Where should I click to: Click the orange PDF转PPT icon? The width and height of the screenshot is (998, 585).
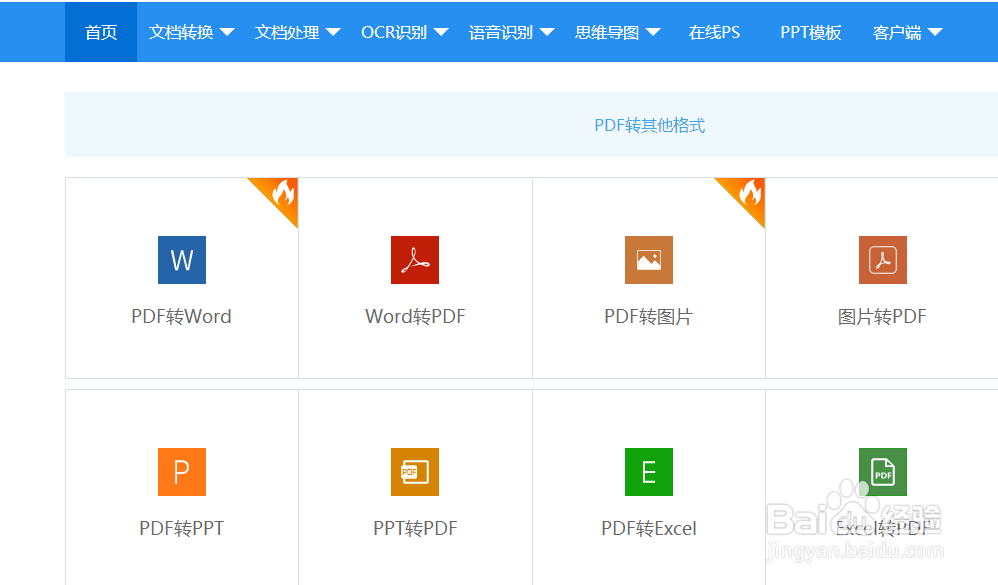point(181,472)
